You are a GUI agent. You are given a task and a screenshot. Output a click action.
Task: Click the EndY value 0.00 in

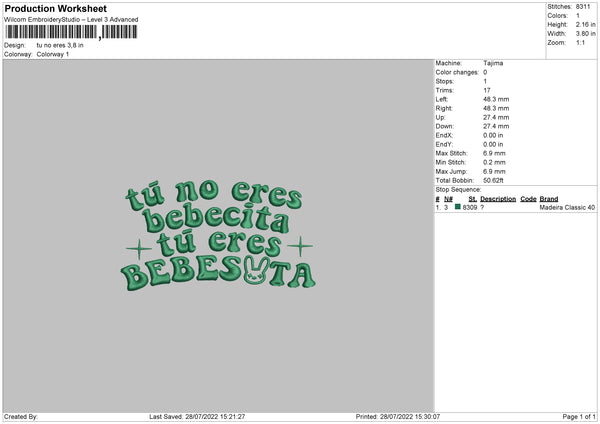coord(493,145)
